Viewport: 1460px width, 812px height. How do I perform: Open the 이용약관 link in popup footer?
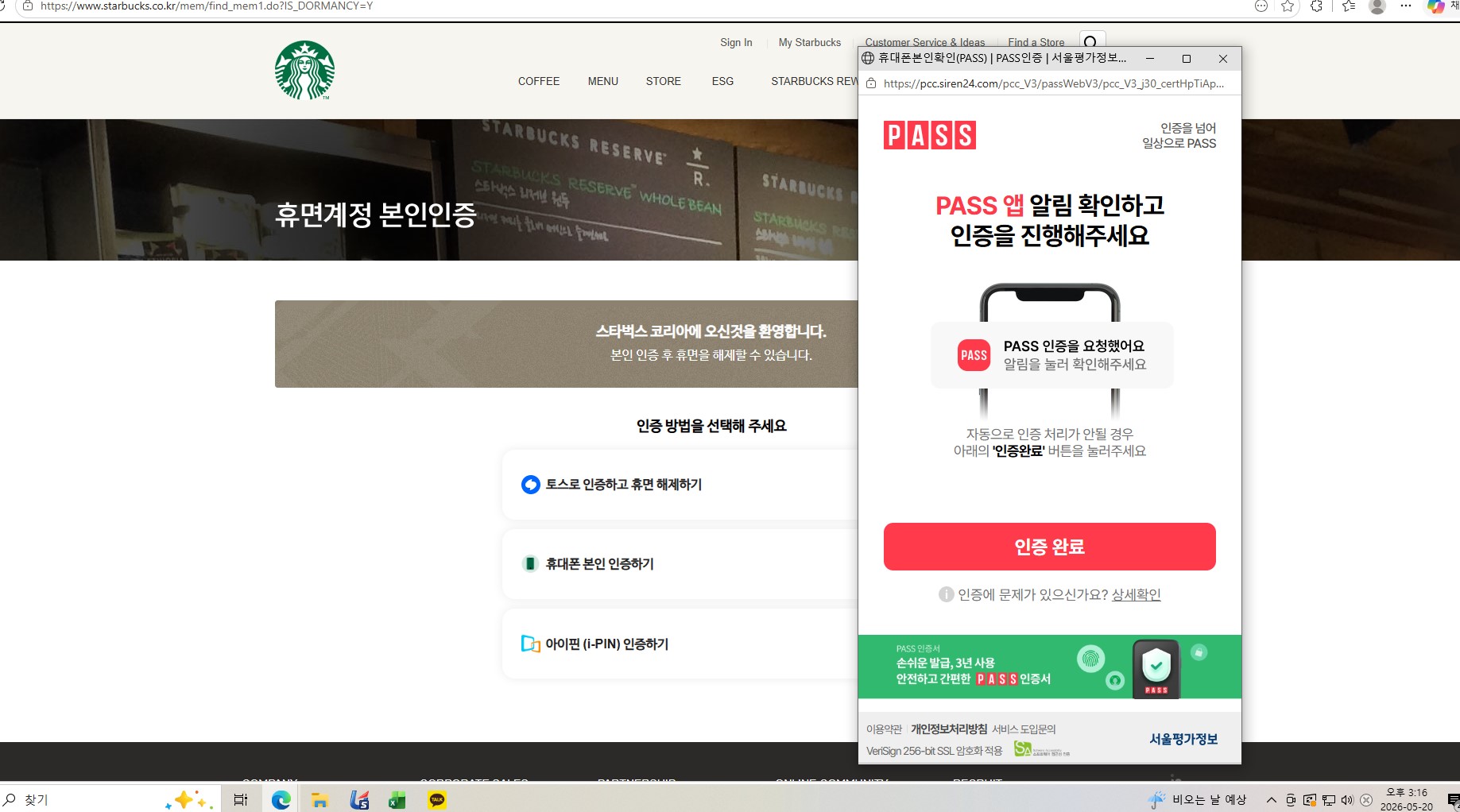pos(884,729)
